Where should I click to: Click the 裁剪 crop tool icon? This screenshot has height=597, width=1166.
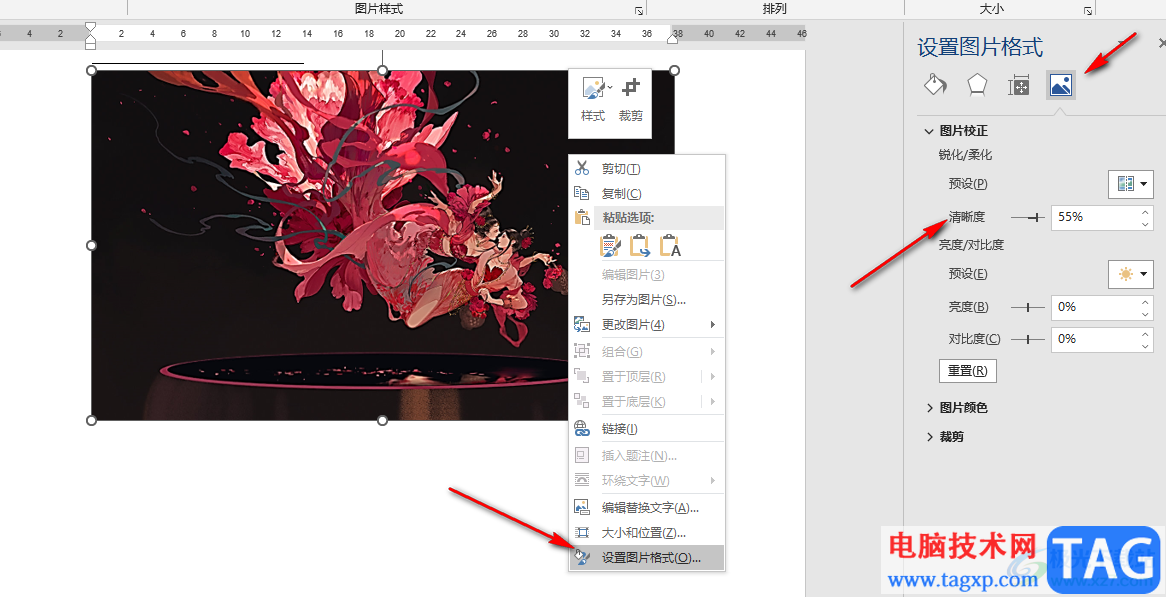pos(631,88)
